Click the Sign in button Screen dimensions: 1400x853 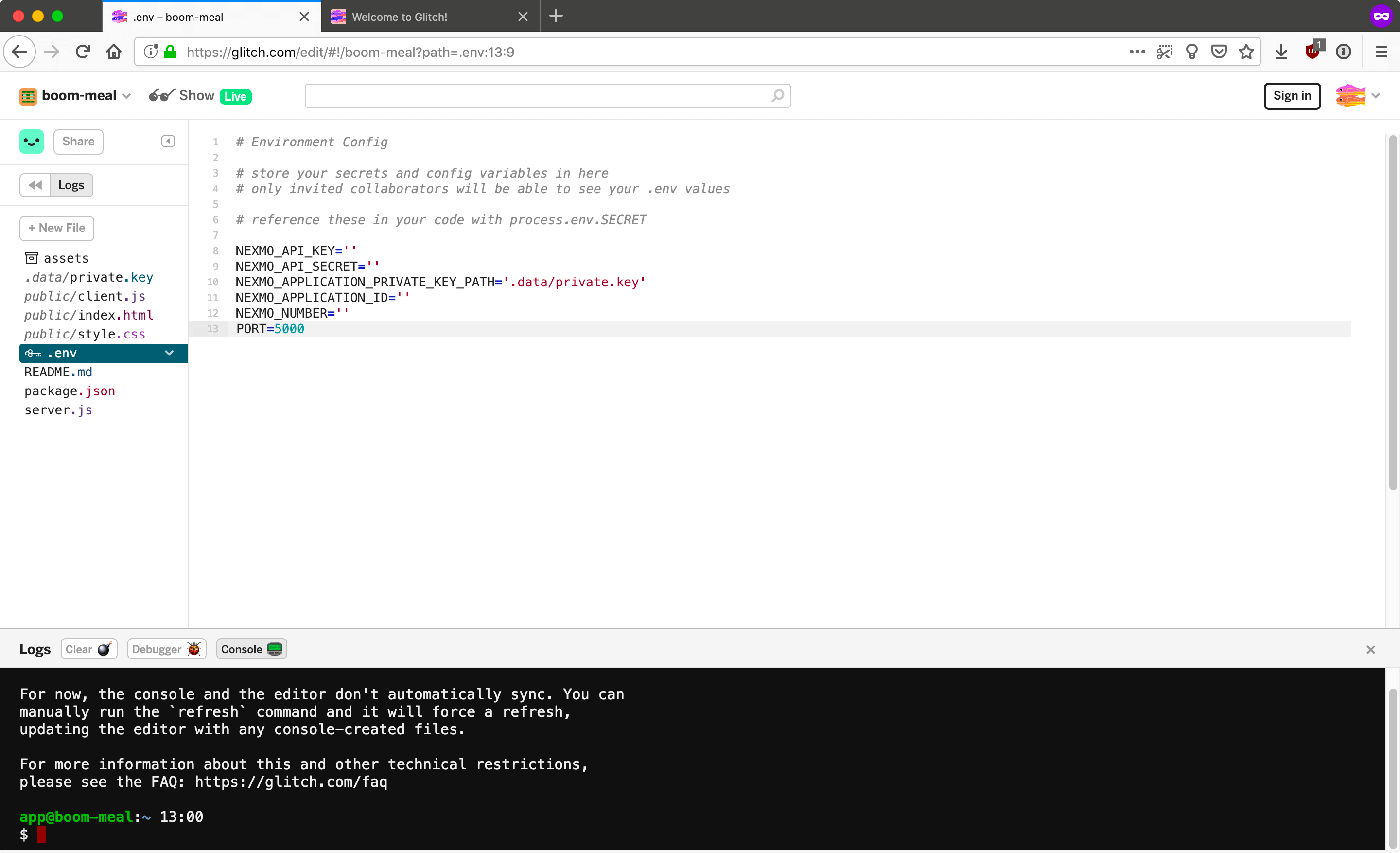tap(1292, 95)
